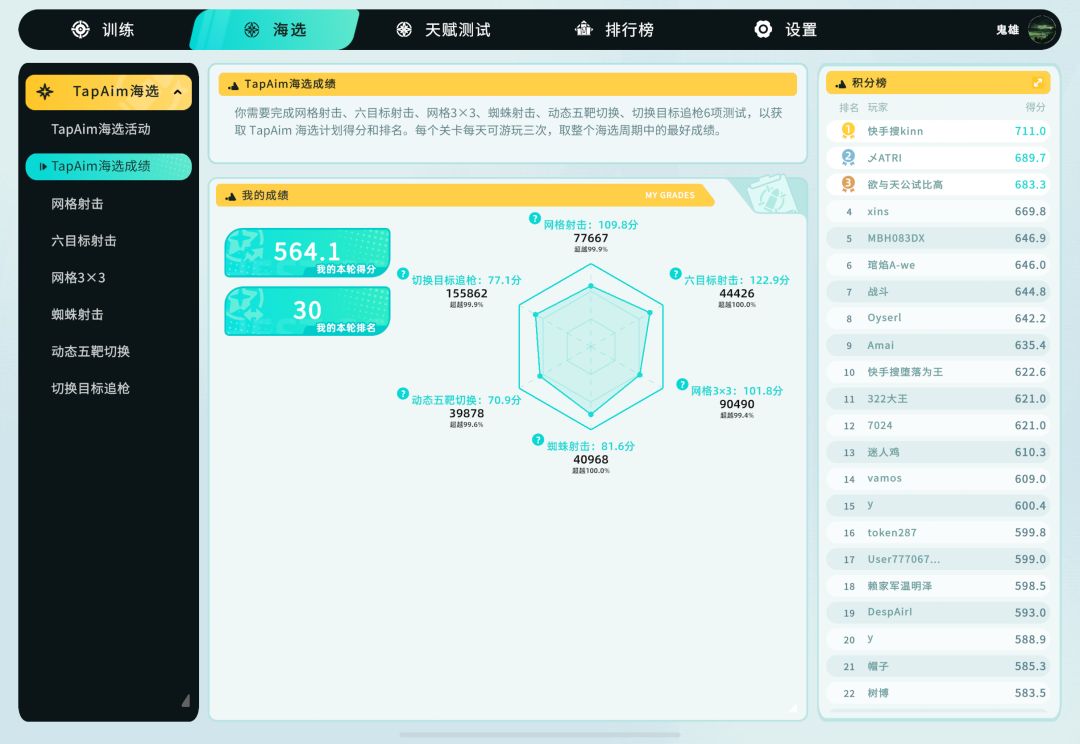The height and width of the screenshot is (744, 1080).
Task: Click the radar chart of scores
Action: 591,347
